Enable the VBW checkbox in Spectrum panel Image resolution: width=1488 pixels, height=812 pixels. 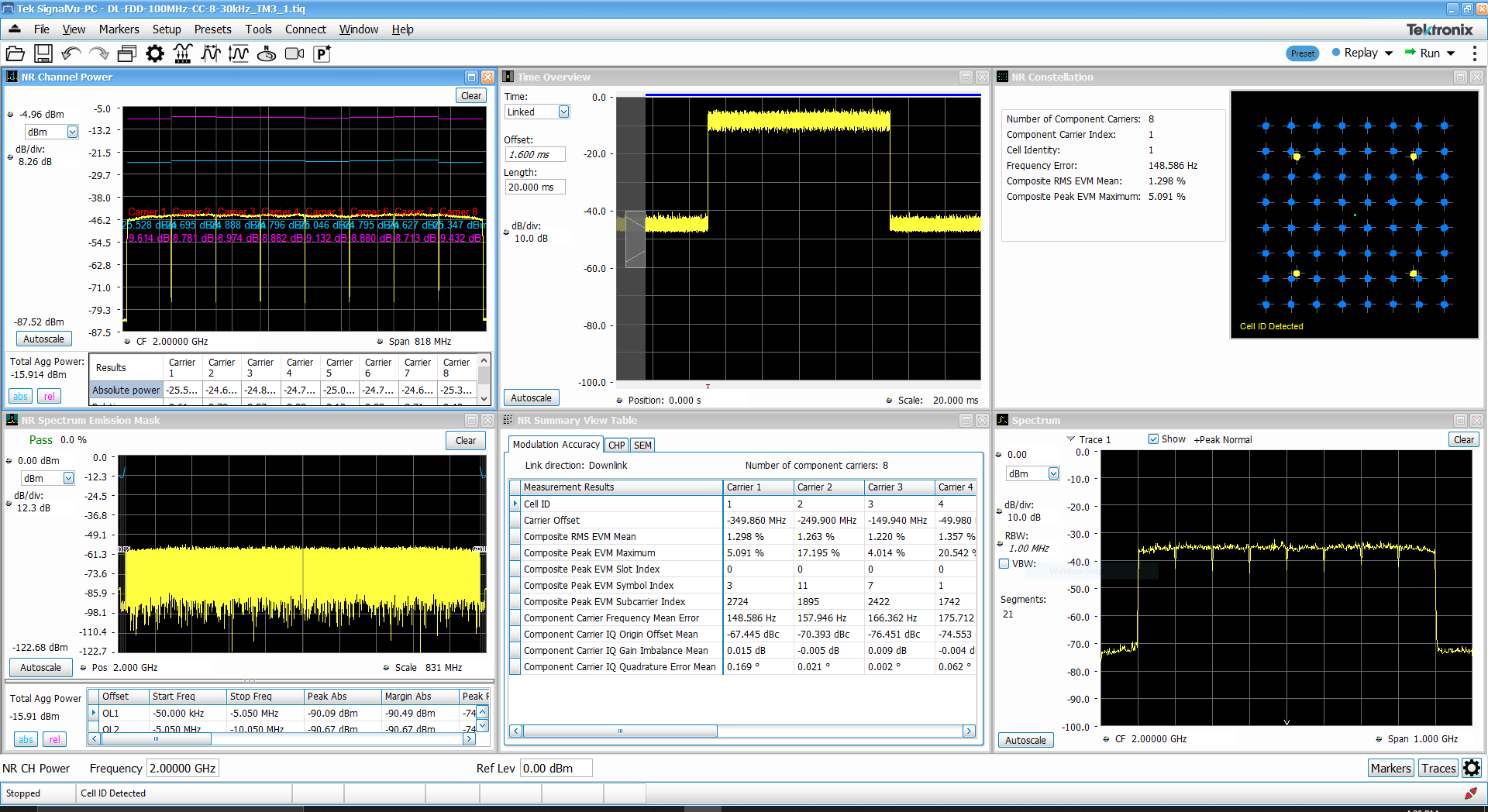pyautogui.click(x=1004, y=564)
